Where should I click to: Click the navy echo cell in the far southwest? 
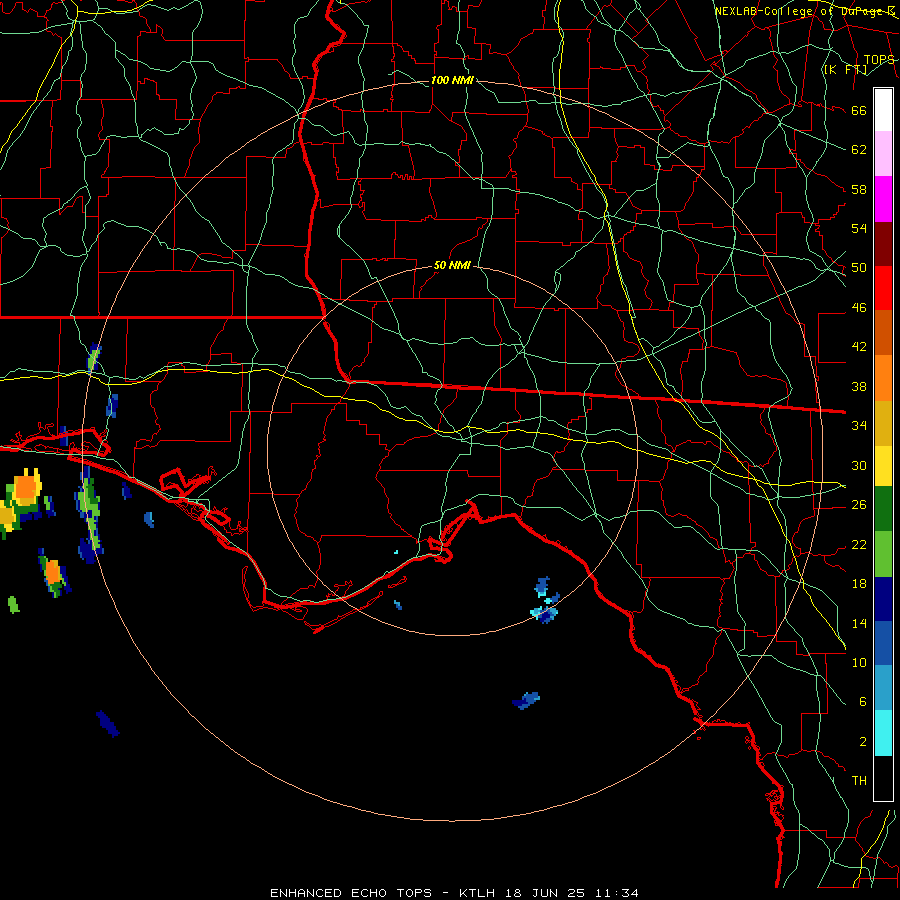107,723
